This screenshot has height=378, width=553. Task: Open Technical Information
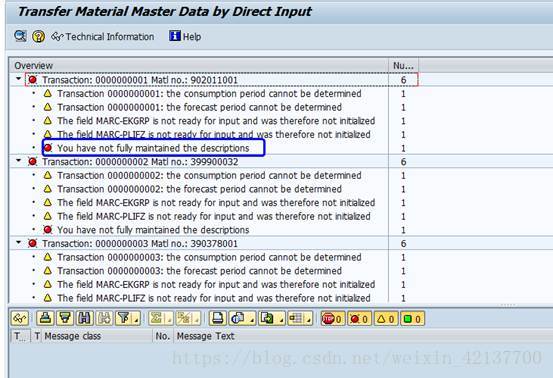(103, 37)
